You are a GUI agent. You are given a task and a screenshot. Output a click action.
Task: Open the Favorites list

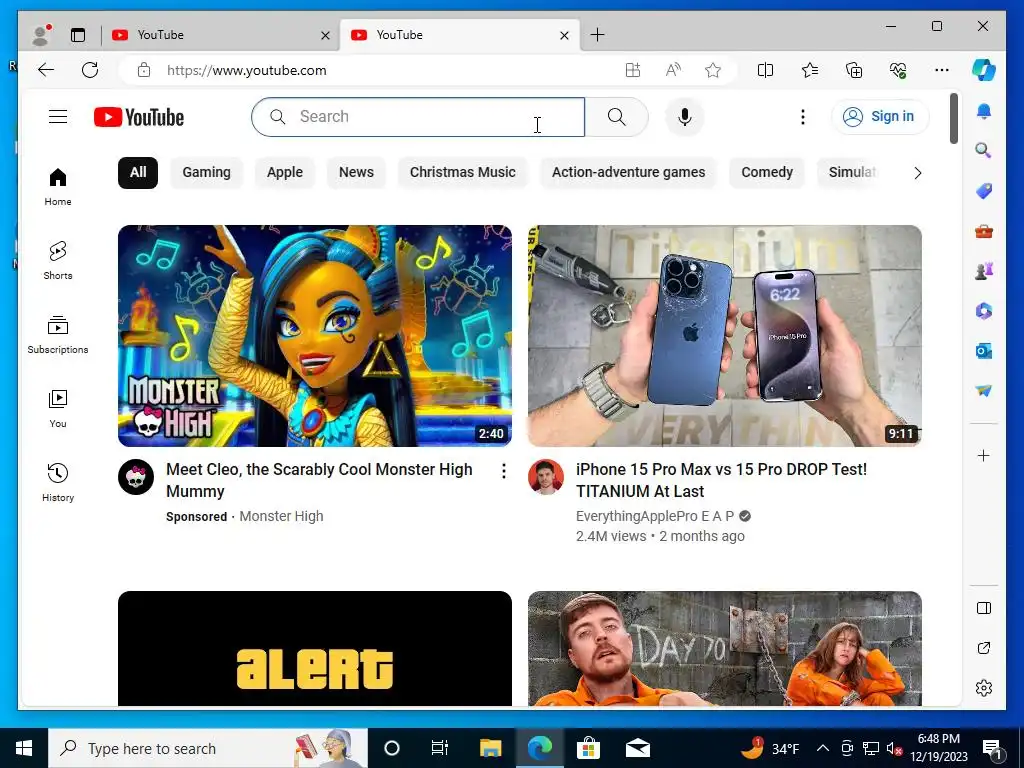tap(810, 70)
